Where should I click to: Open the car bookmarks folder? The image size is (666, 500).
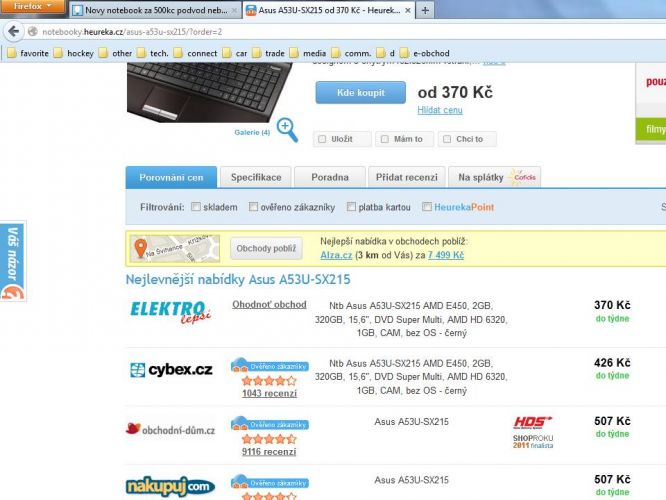[235, 53]
